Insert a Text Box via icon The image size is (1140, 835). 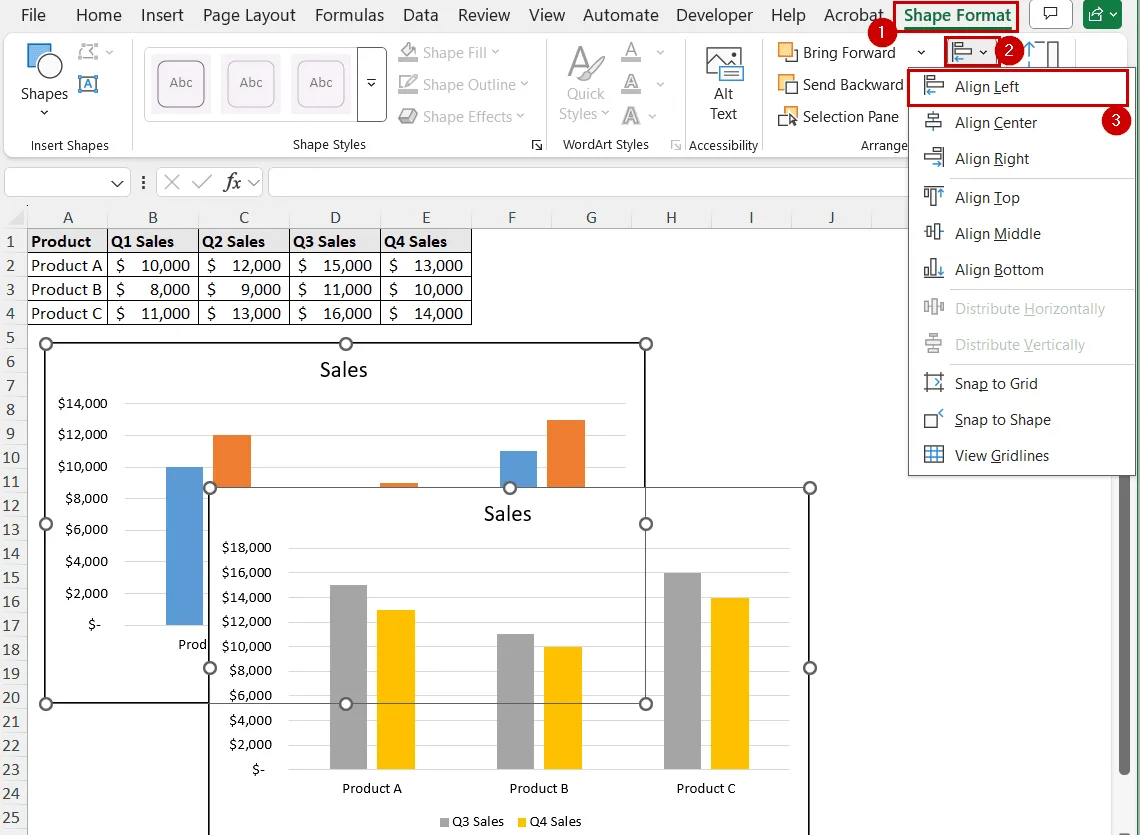[88, 84]
